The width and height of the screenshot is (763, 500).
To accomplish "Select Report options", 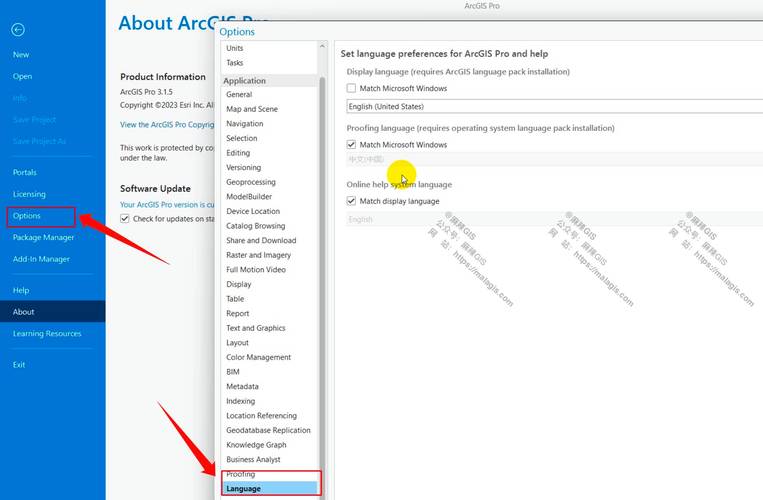I will [x=237, y=313].
